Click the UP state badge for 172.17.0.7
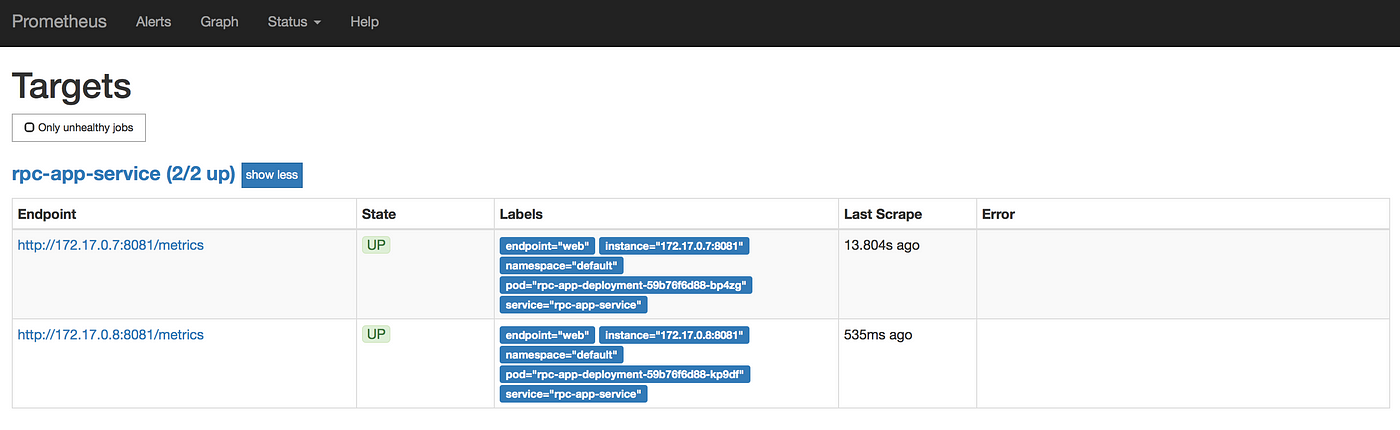This screenshot has height=430, width=1400. click(x=376, y=245)
